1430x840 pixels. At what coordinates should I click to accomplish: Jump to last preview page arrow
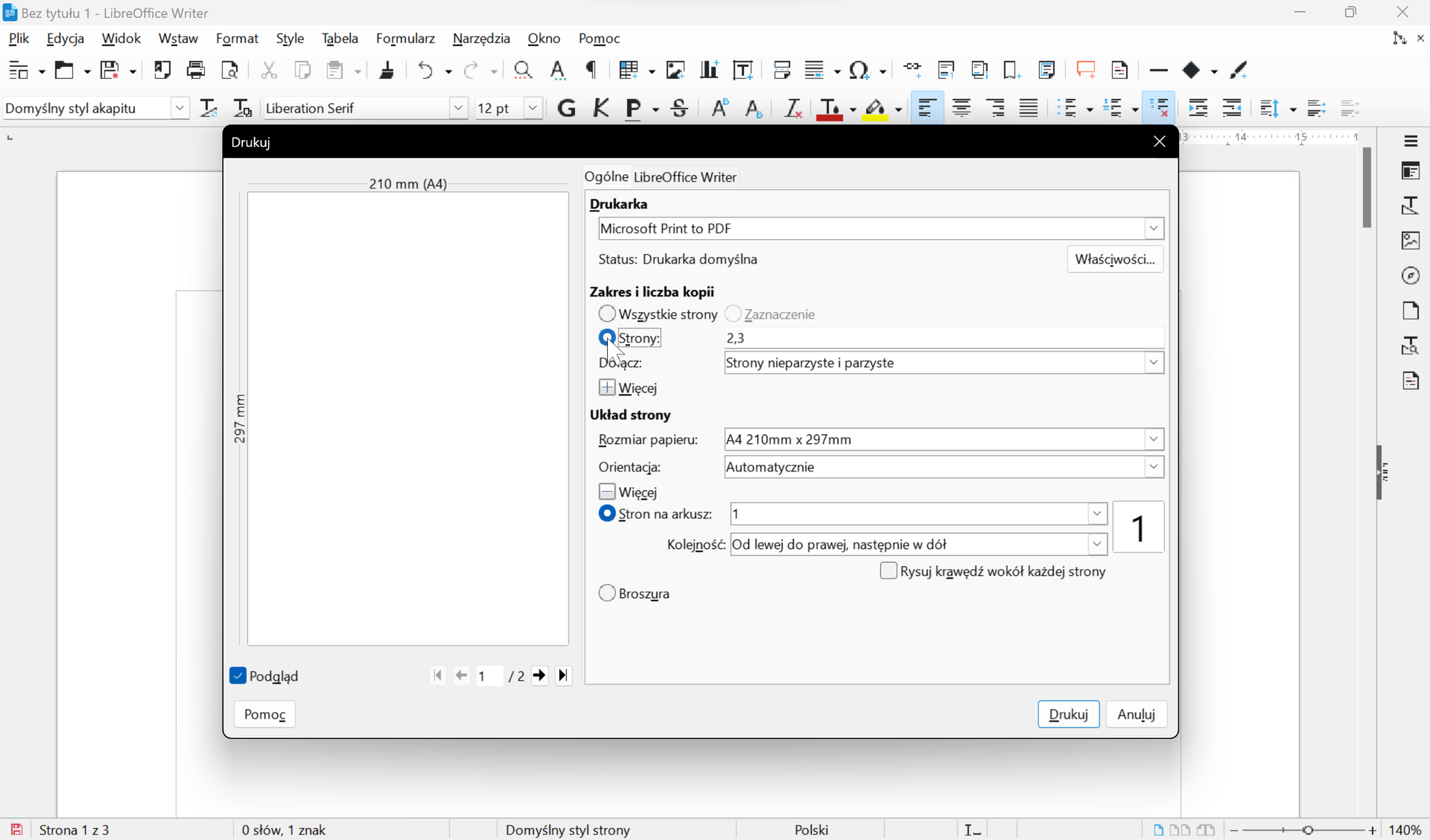[564, 675]
